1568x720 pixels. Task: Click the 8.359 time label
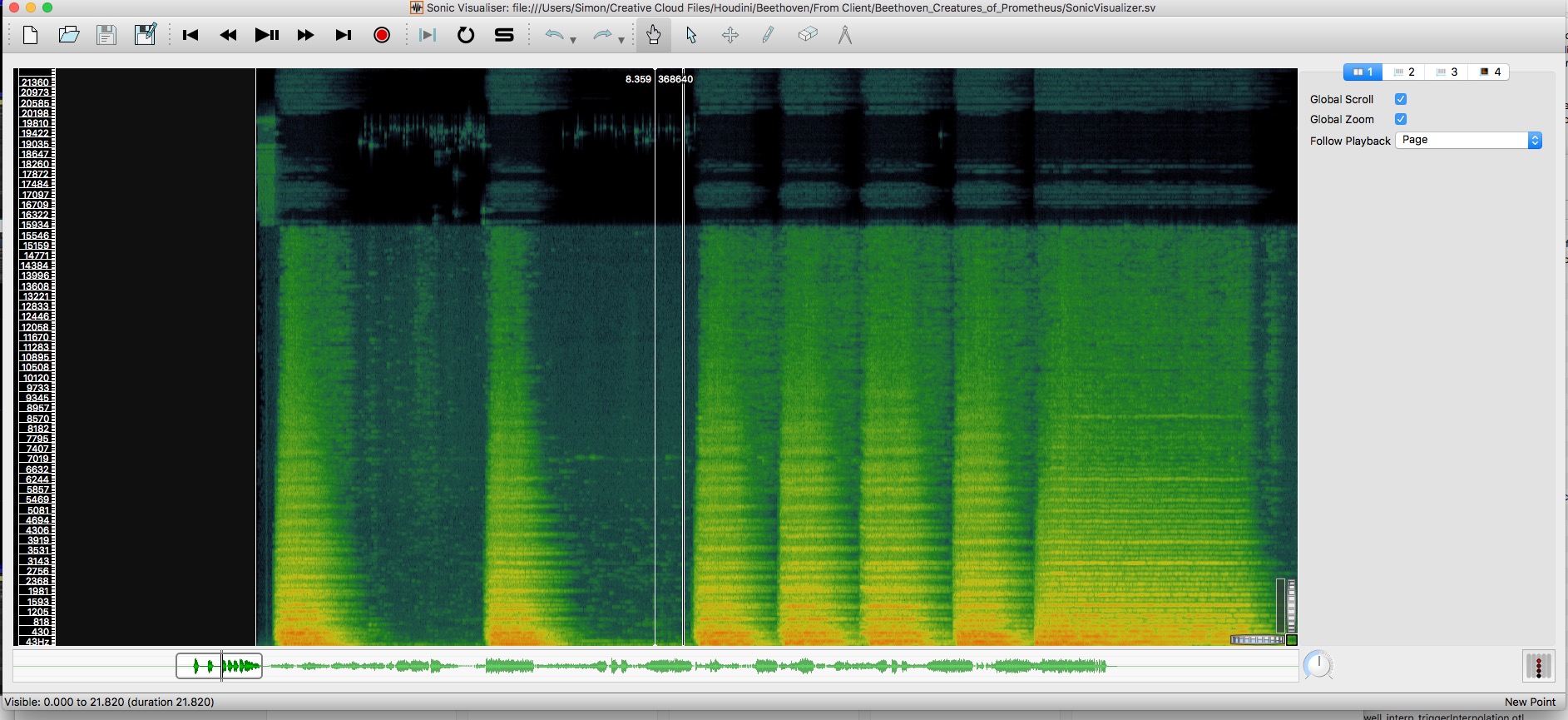pos(638,79)
